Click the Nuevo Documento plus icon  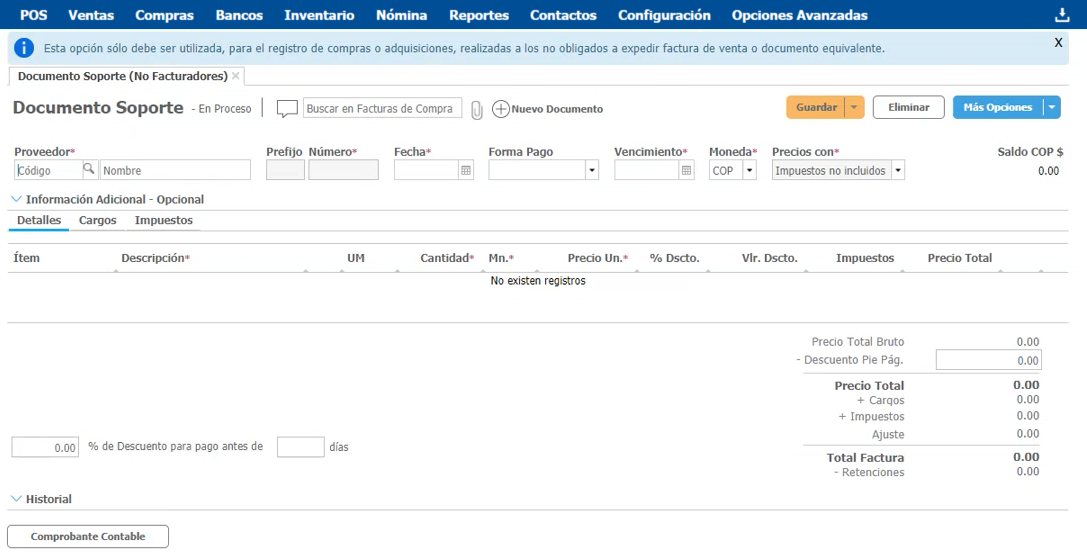[x=501, y=109]
